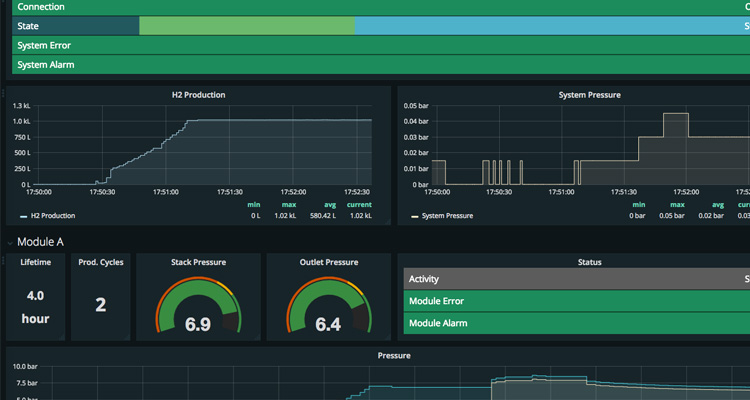Open the System Pressure panel title menu

pyautogui.click(x=588, y=95)
